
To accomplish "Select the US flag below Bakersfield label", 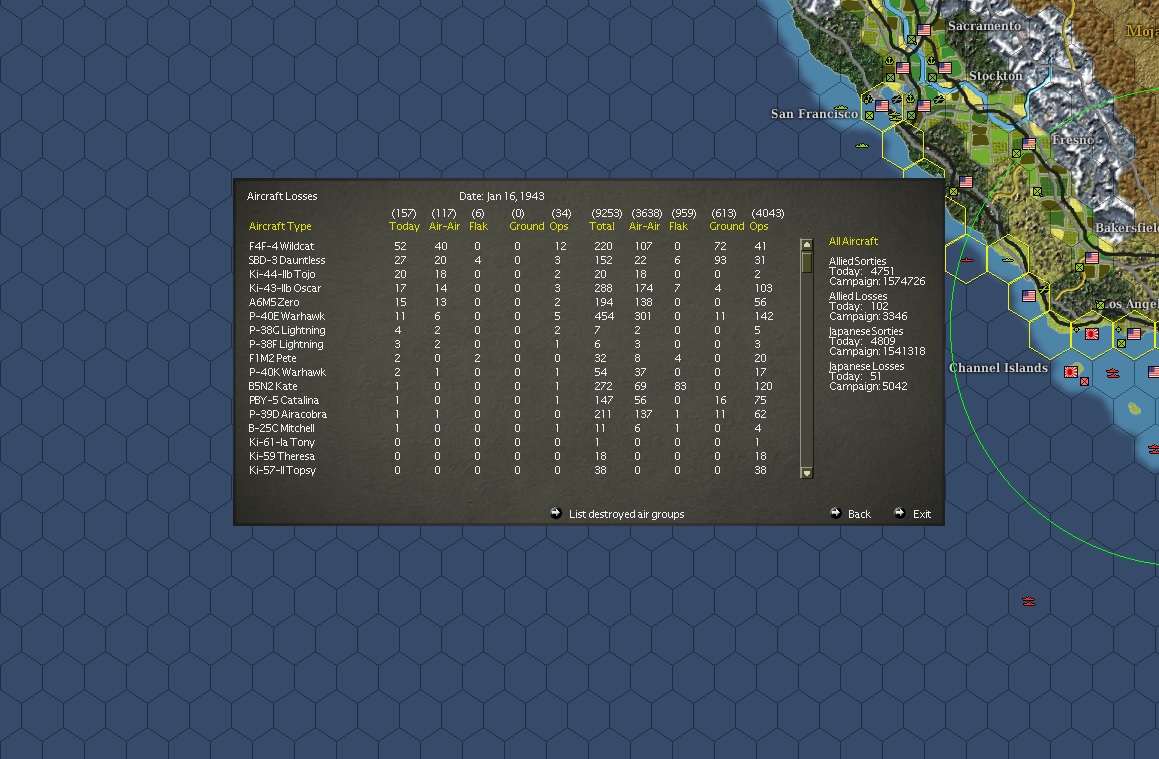I will [x=1092, y=258].
